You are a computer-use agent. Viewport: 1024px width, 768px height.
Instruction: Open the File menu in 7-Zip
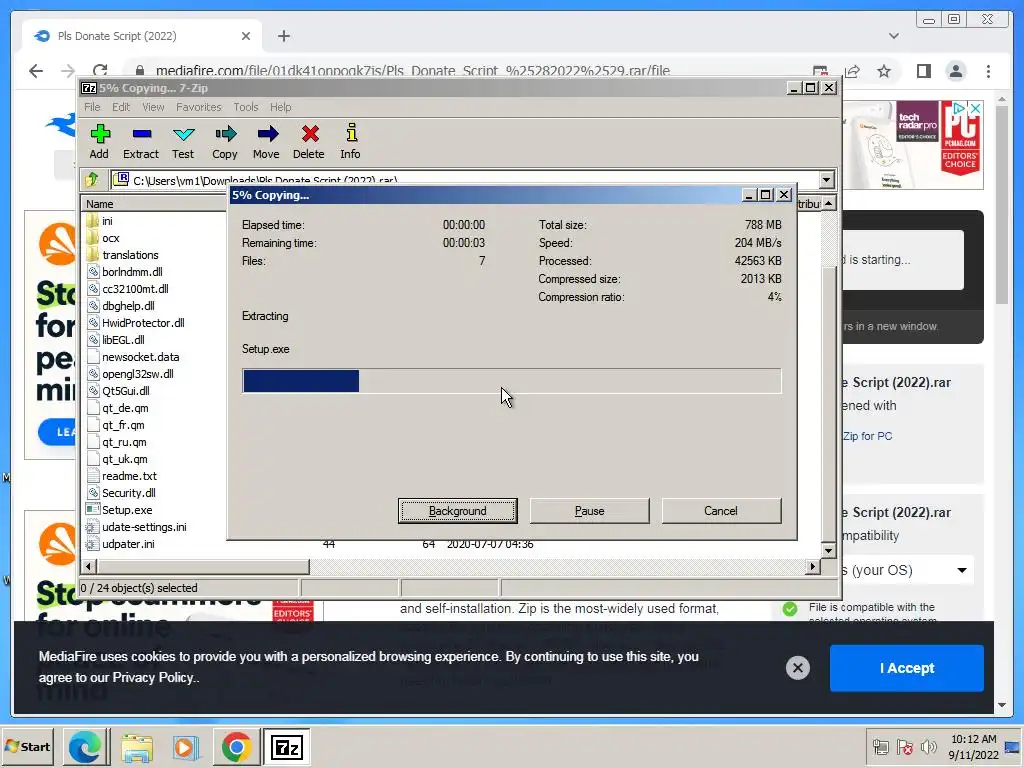click(92, 107)
